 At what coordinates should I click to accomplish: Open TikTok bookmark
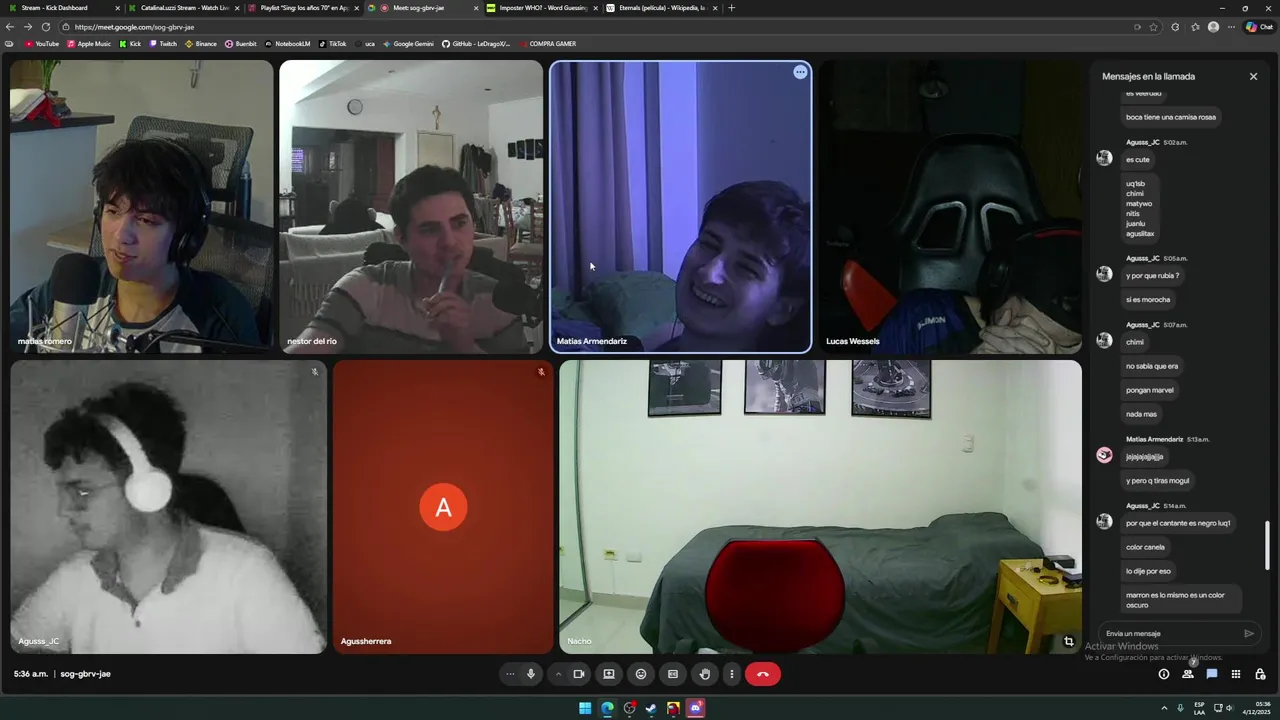pyautogui.click(x=333, y=44)
